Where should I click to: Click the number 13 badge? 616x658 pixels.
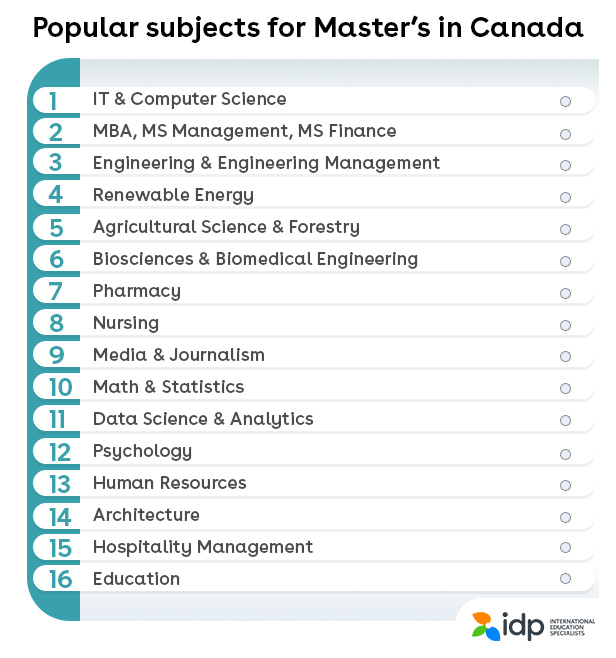[x=60, y=484]
